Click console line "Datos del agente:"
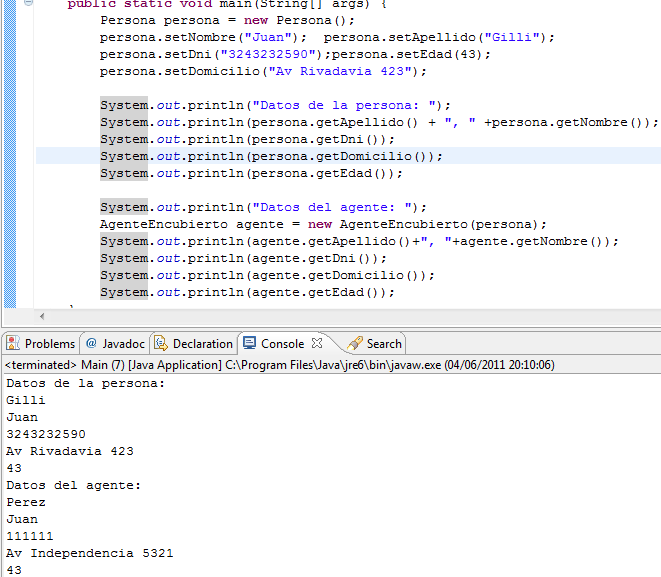Screen dimensions: 661x577 pos(73,485)
